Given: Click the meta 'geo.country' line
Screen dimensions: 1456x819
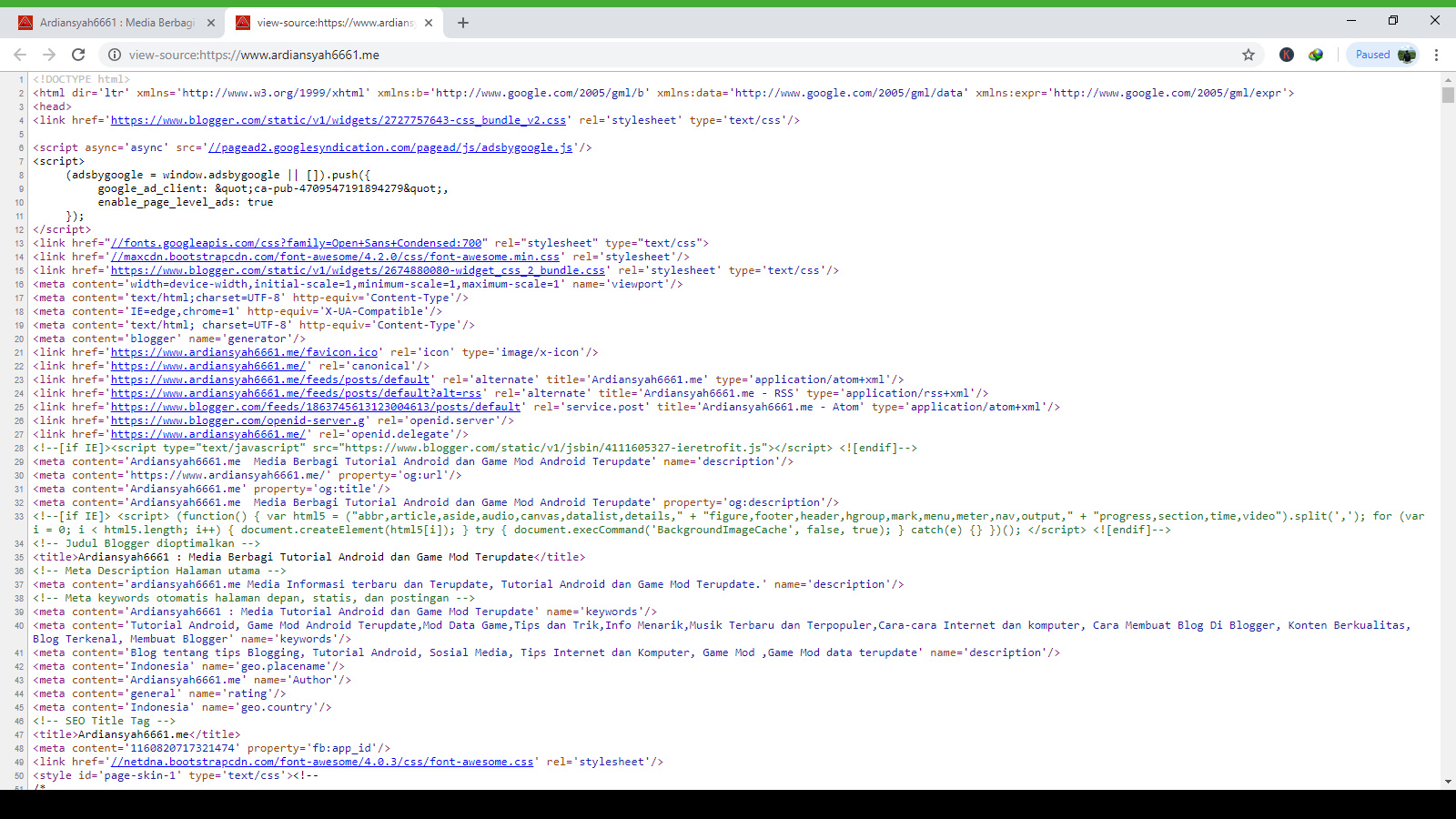Looking at the screenshot, I should 182,707.
